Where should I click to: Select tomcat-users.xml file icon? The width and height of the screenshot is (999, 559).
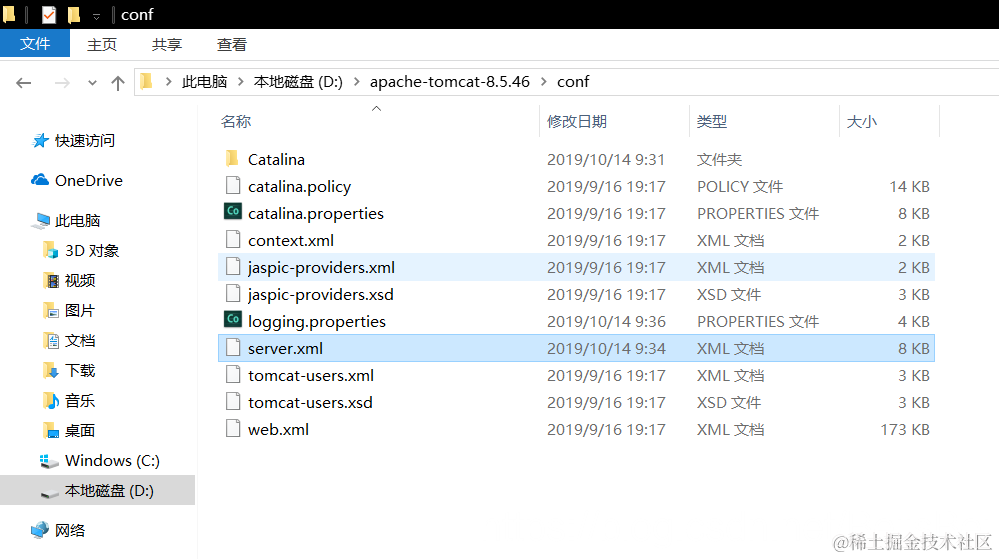click(233, 375)
